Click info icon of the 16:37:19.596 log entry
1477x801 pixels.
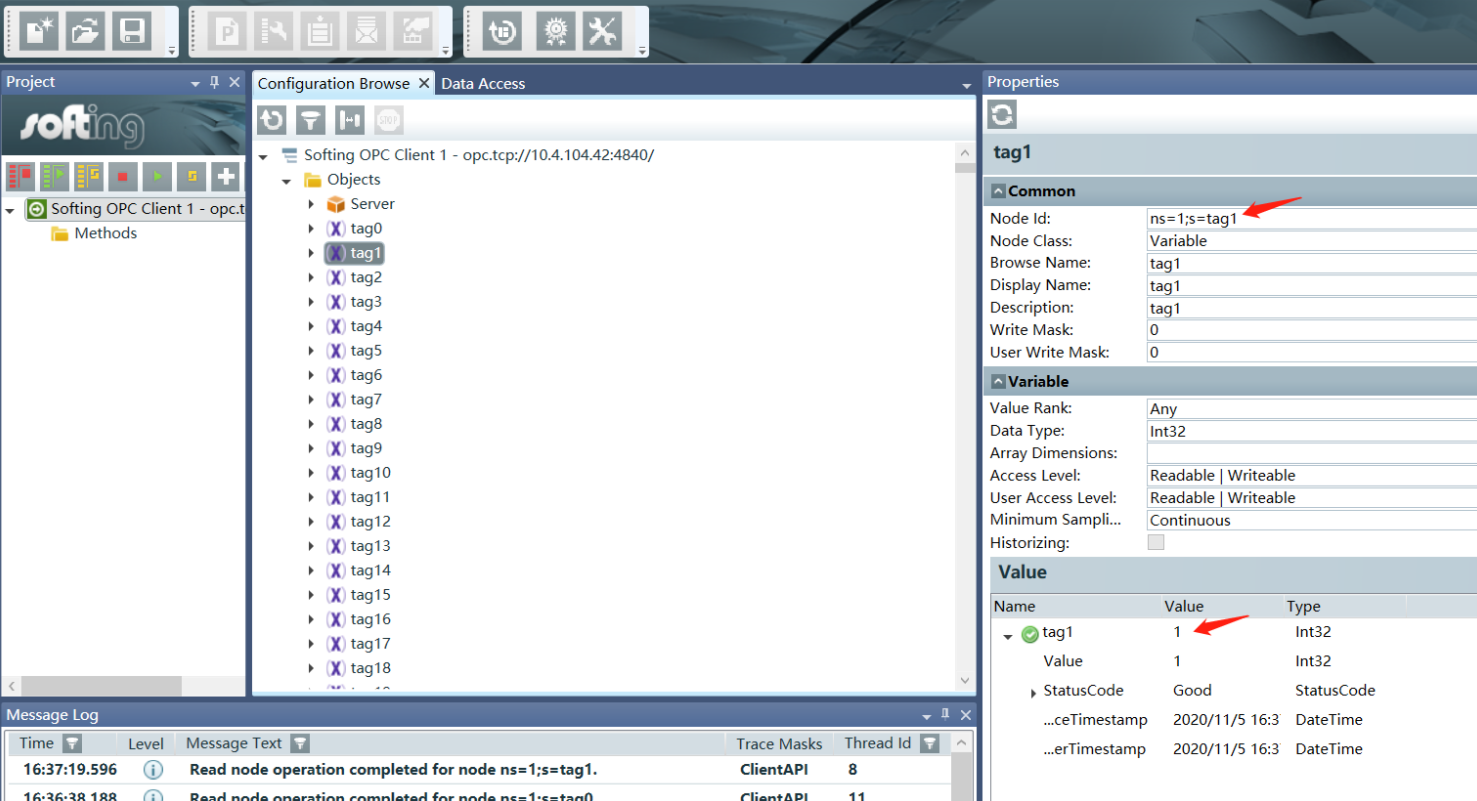coord(153,770)
